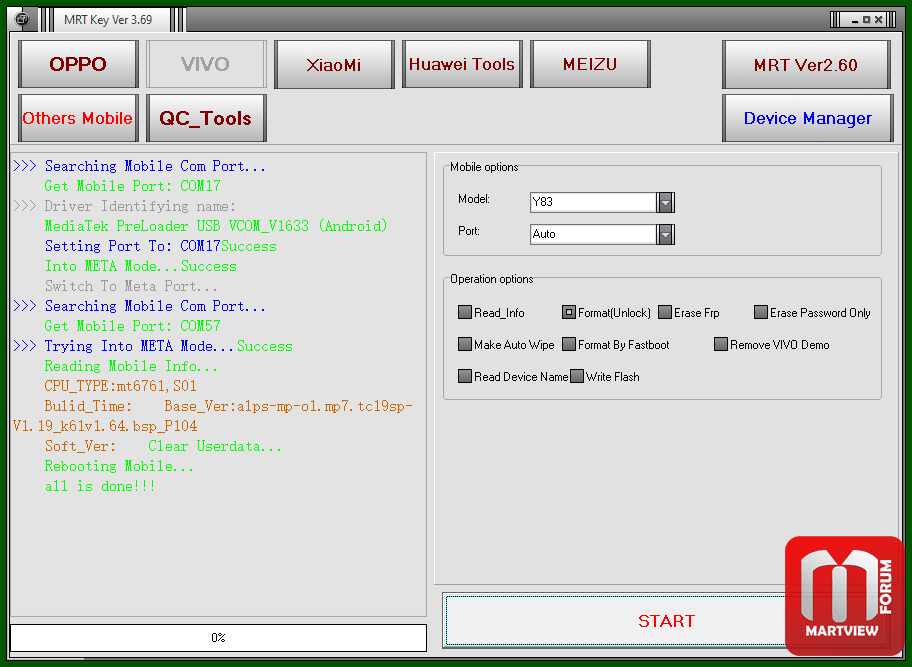Enable Remove VIVO Demo checkbox
Image resolution: width=912 pixels, height=667 pixels.
(x=721, y=344)
